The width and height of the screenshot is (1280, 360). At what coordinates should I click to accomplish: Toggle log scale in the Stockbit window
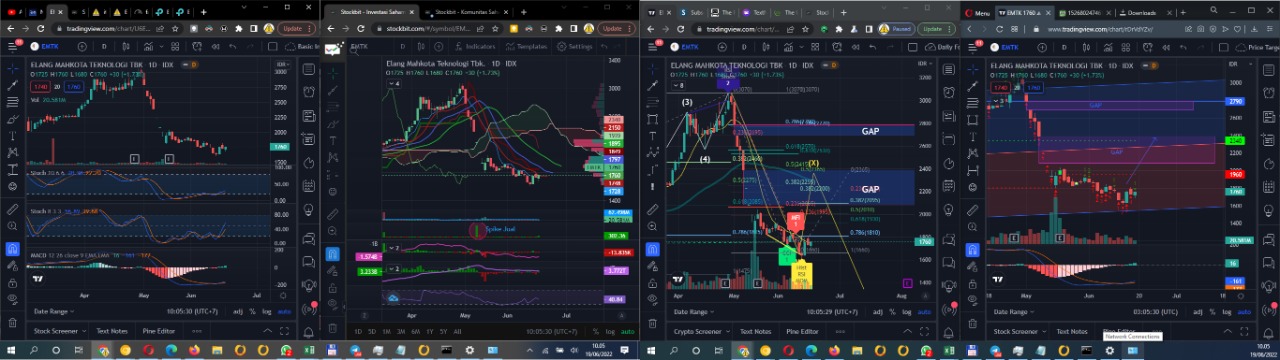click(610, 332)
